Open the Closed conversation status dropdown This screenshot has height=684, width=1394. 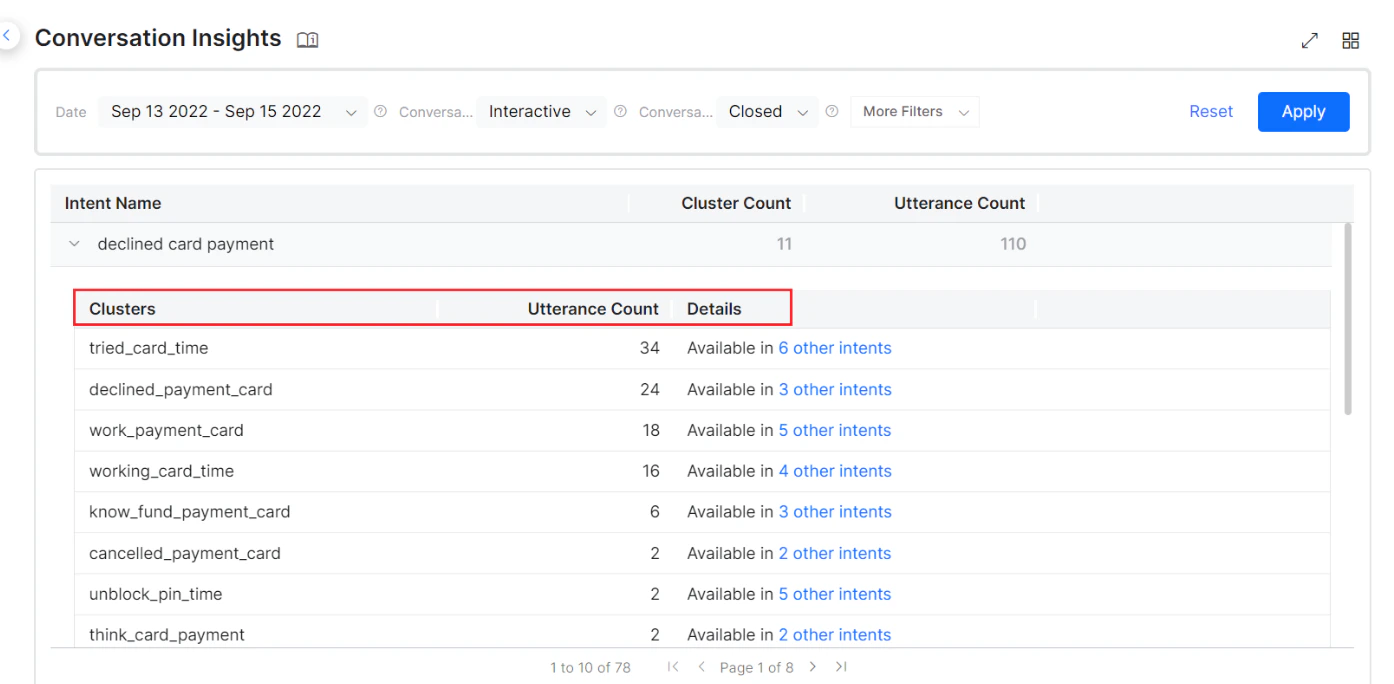pyautogui.click(x=767, y=112)
